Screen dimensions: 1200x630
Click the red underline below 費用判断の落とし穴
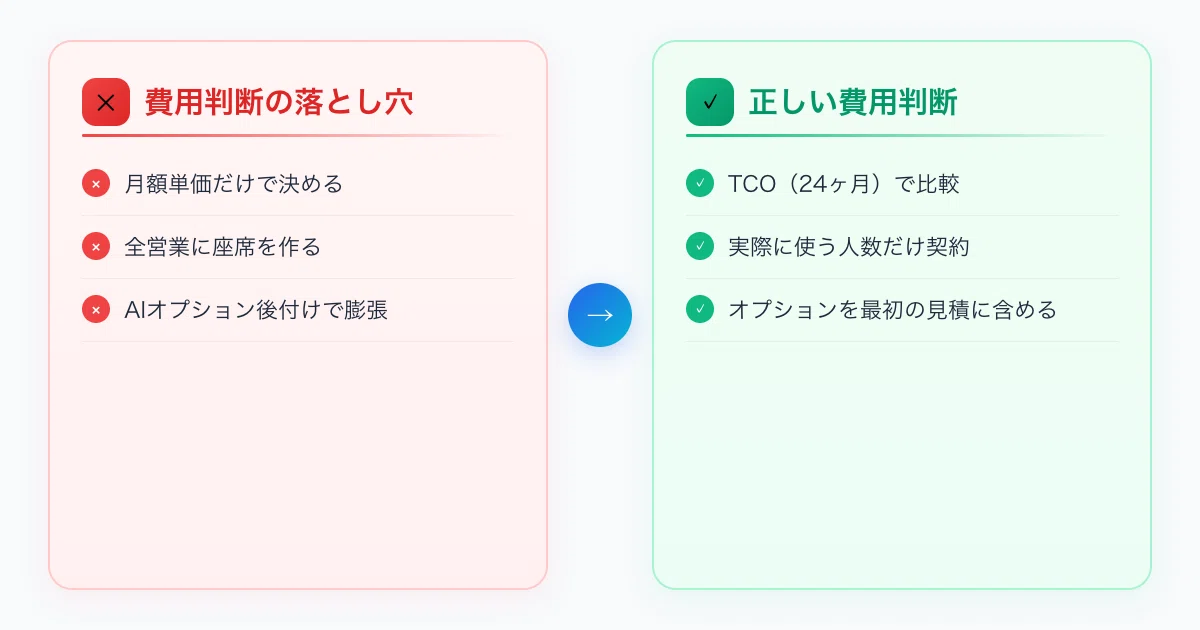[298, 135]
